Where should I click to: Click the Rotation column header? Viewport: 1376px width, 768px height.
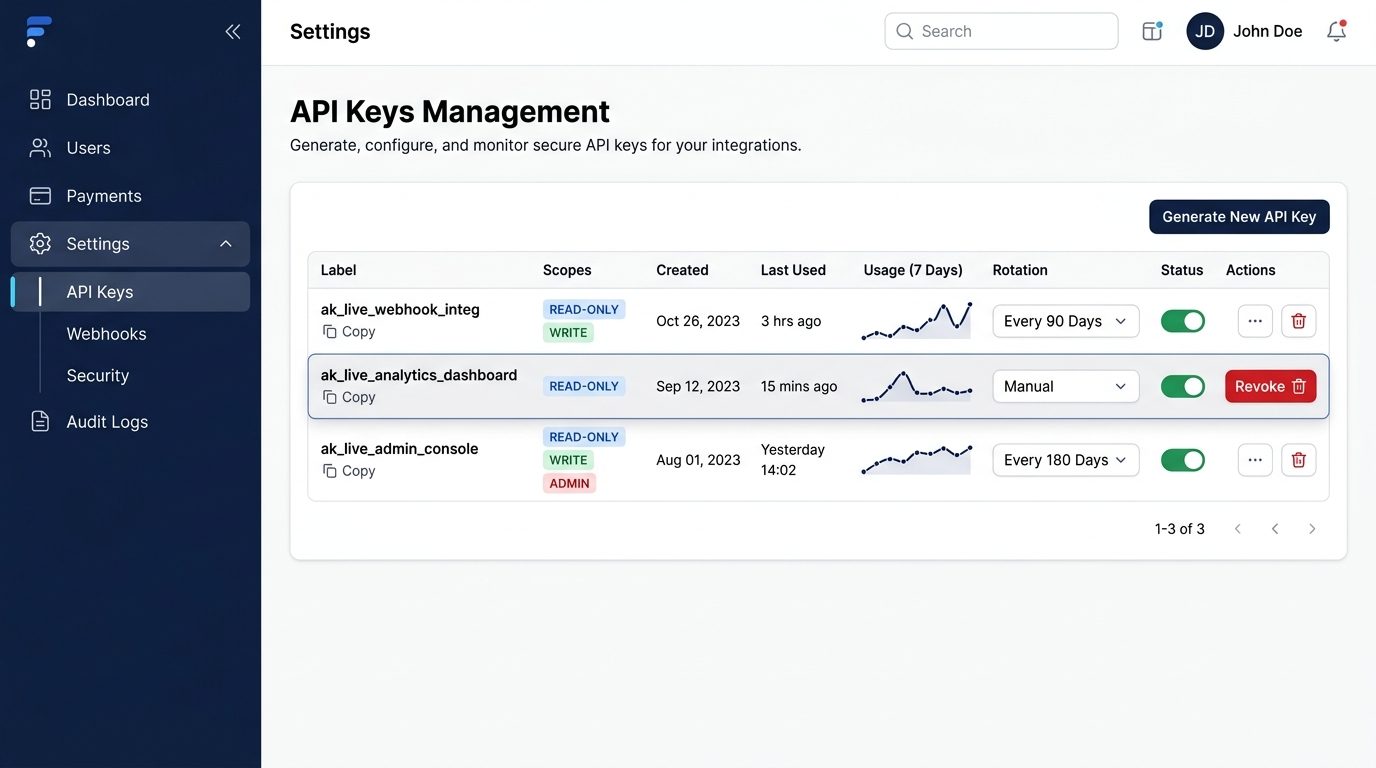point(1020,270)
